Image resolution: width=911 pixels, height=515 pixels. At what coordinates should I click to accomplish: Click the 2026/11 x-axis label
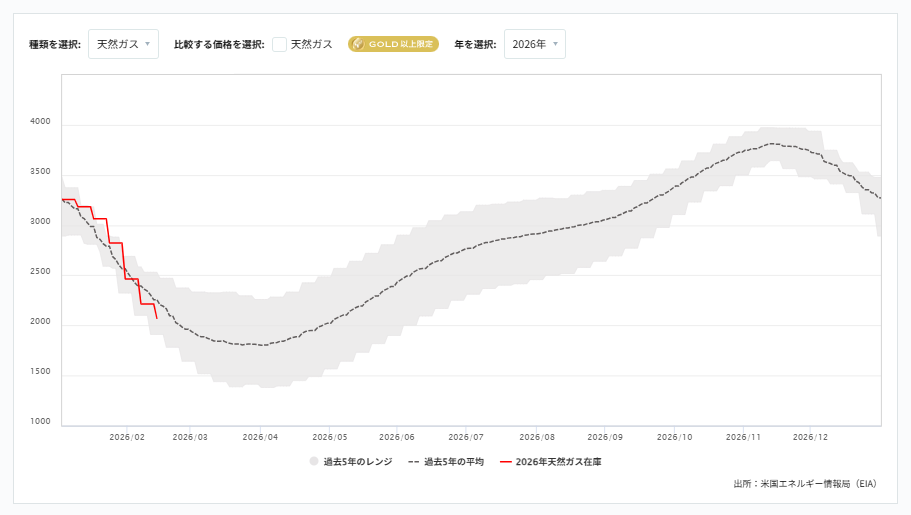tap(743, 437)
